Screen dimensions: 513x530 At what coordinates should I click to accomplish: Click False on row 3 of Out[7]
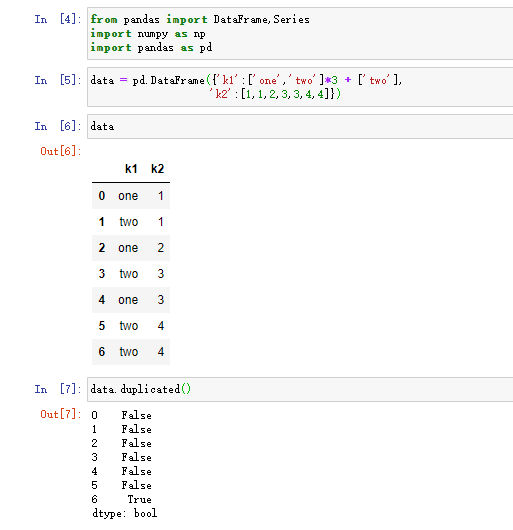pos(137,457)
